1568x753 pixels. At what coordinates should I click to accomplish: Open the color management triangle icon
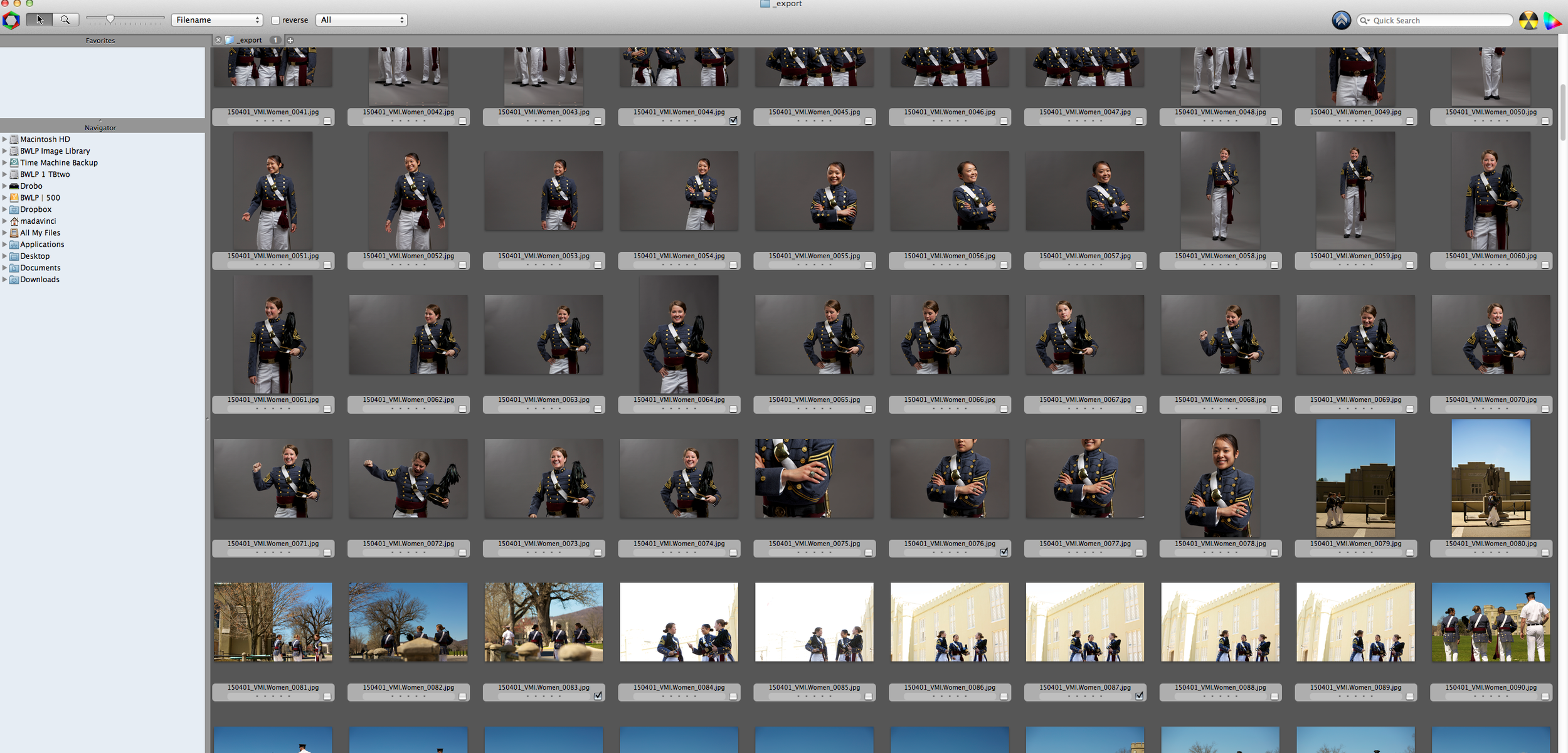pos(1552,21)
